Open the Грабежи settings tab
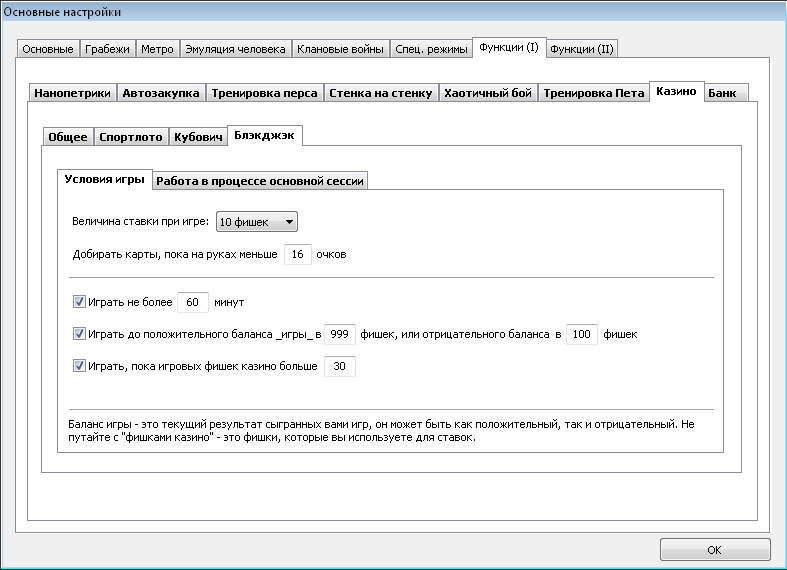This screenshot has width=787, height=570. (107, 49)
